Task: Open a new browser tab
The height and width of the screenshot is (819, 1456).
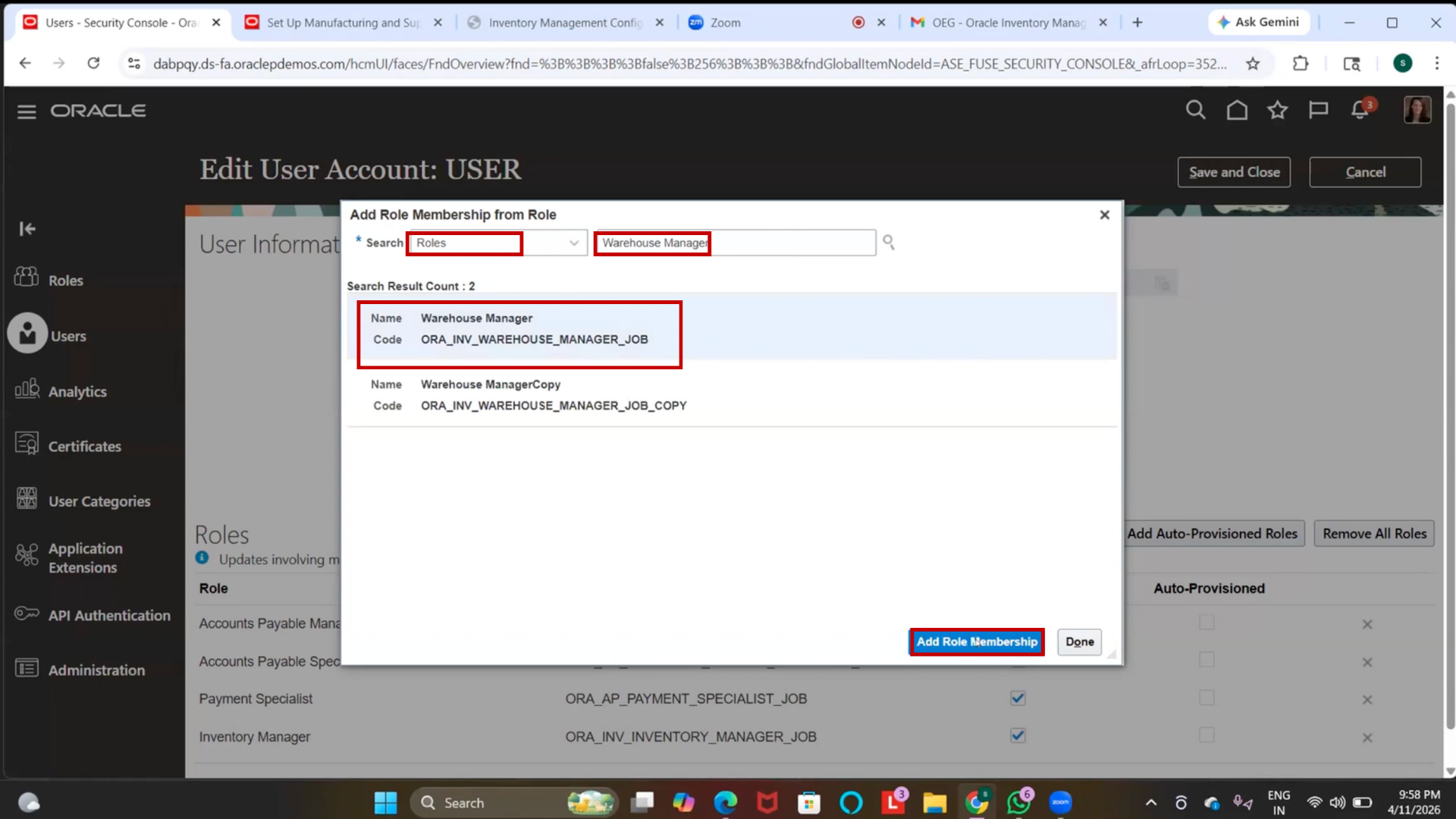Action: coord(1137,23)
